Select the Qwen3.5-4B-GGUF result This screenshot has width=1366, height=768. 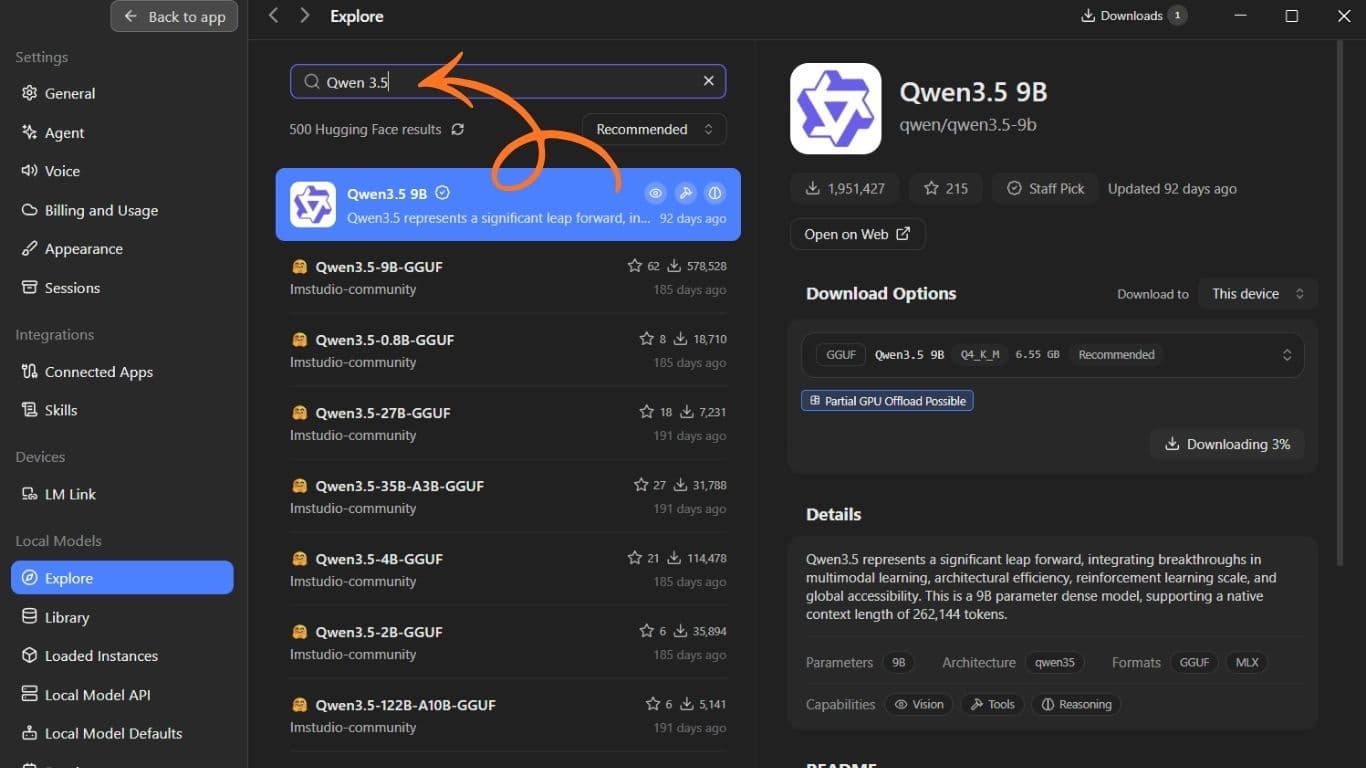point(508,569)
